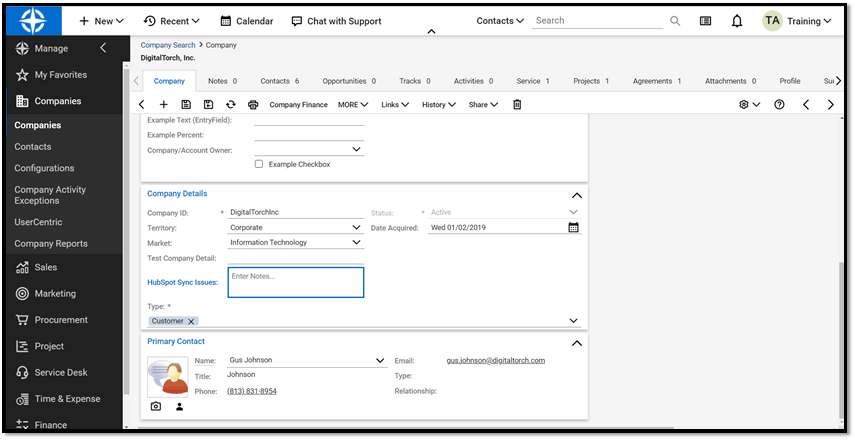Viewport: 855px width, 440px height.
Task: Click the ConnectWise compass logo
Action: pos(34,21)
